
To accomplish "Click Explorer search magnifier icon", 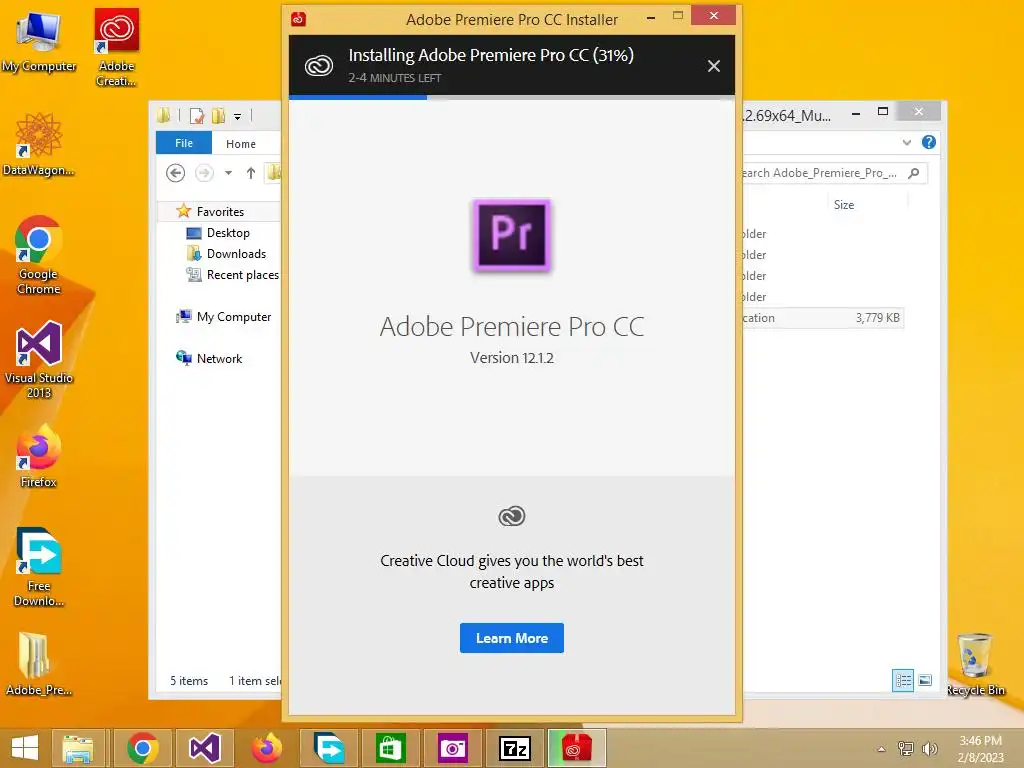I will 914,173.
